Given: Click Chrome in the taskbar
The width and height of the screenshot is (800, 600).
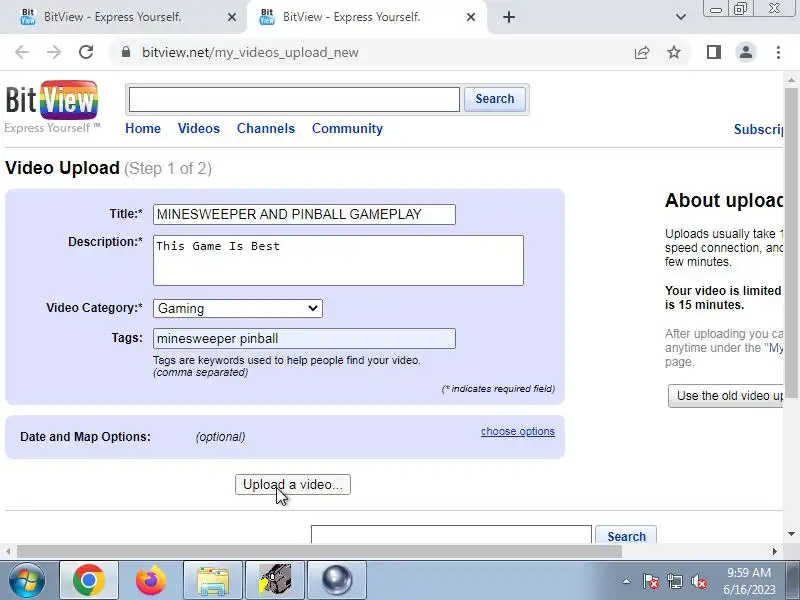Looking at the screenshot, I should click(89, 580).
